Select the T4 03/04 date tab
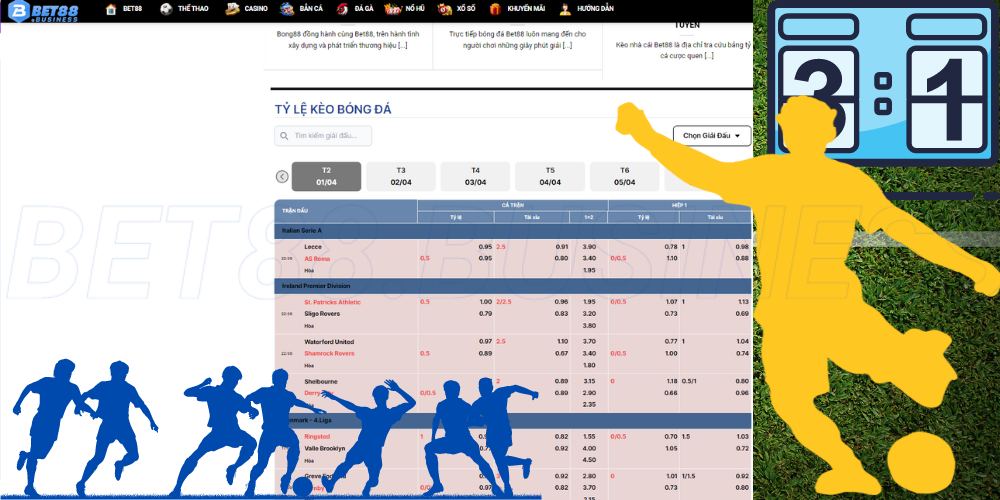This screenshot has width=1000, height=500. pyautogui.click(x=475, y=177)
